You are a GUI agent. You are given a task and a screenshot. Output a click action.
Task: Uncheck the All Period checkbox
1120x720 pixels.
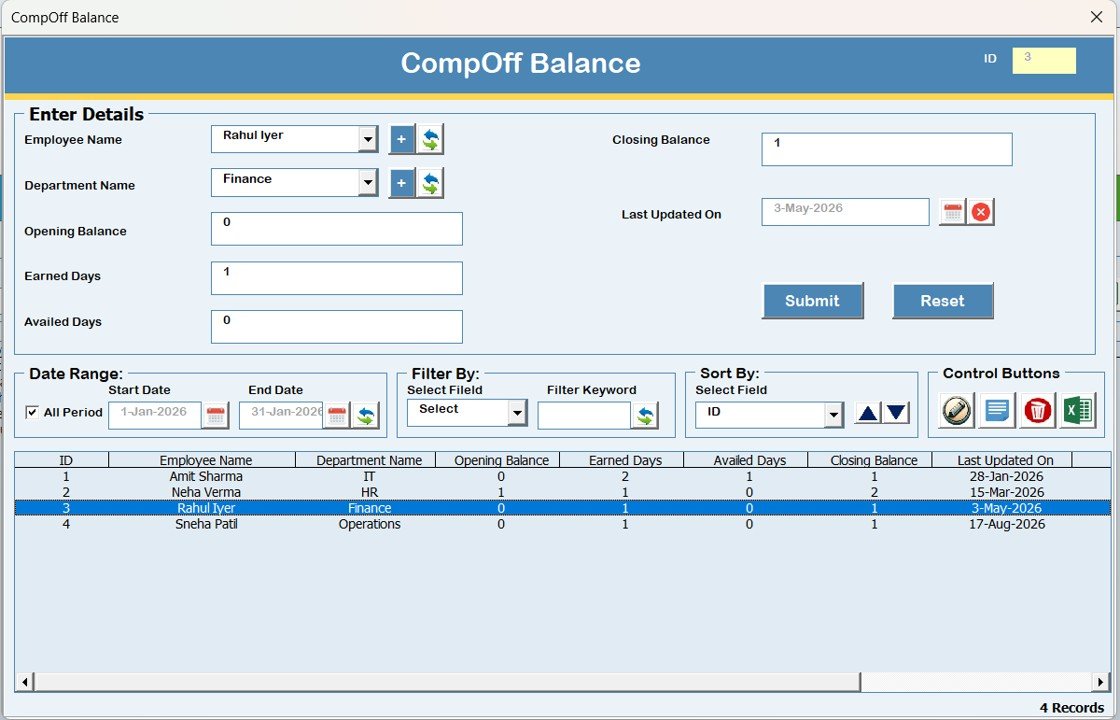click(x=32, y=413)
